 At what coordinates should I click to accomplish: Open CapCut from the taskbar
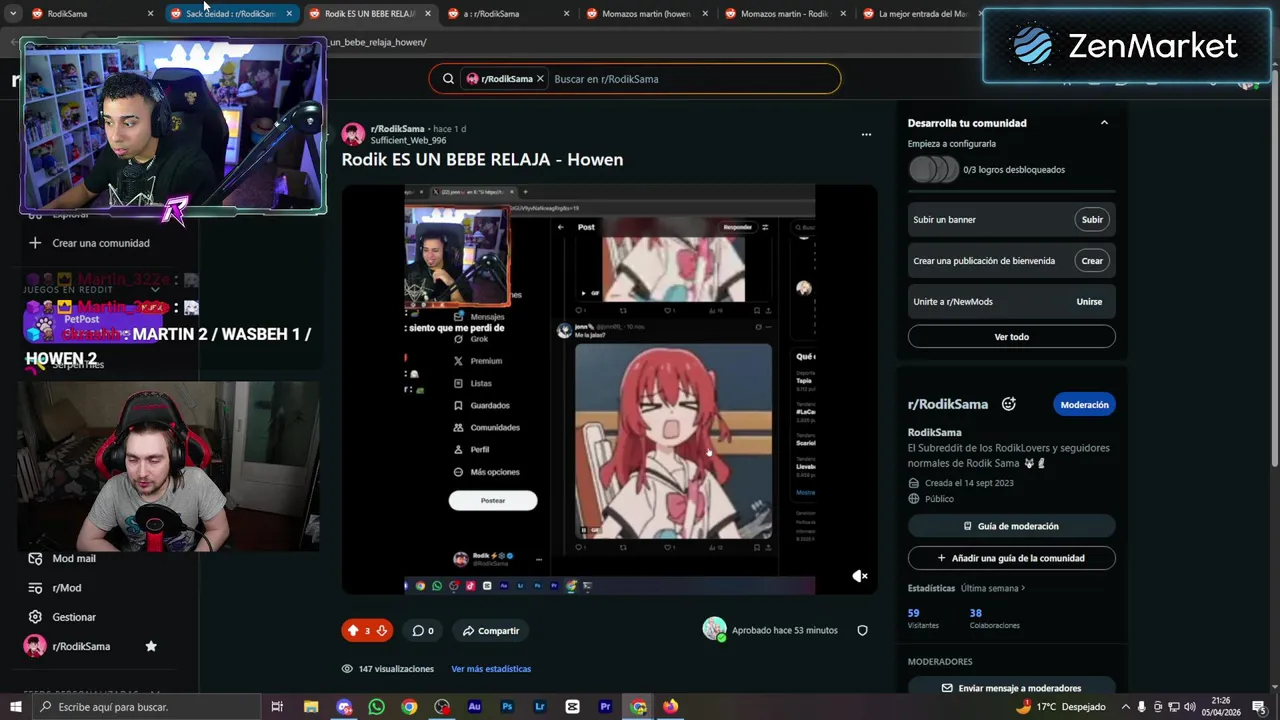coord(572,707)
